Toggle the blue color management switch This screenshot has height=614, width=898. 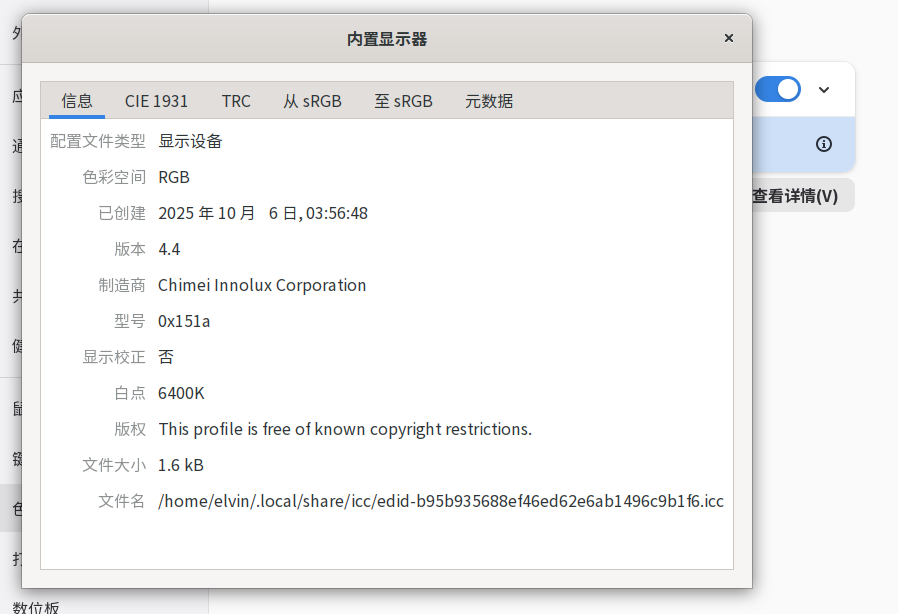pos(778,89)
